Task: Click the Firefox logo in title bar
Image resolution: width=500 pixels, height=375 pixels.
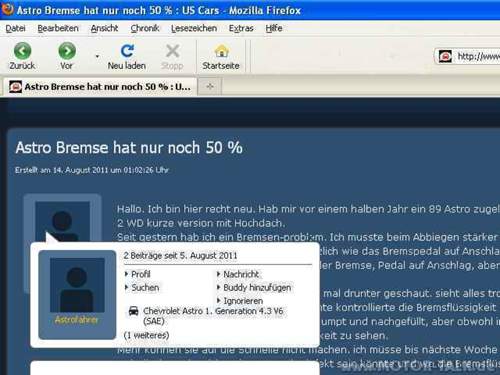Action: 7,9
